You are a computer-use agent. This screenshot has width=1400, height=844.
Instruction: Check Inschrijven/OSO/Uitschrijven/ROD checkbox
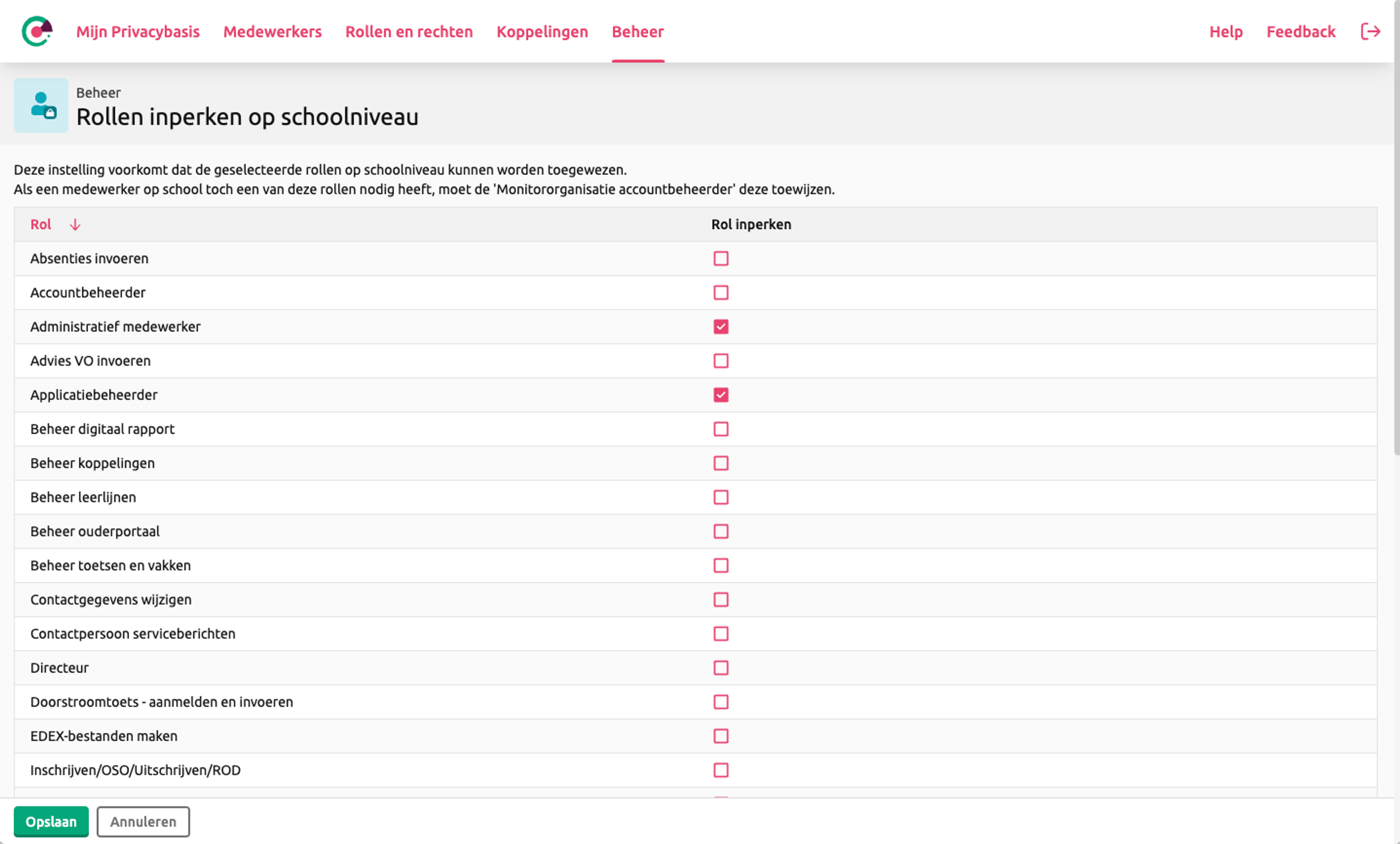click(x=720, y=770)
